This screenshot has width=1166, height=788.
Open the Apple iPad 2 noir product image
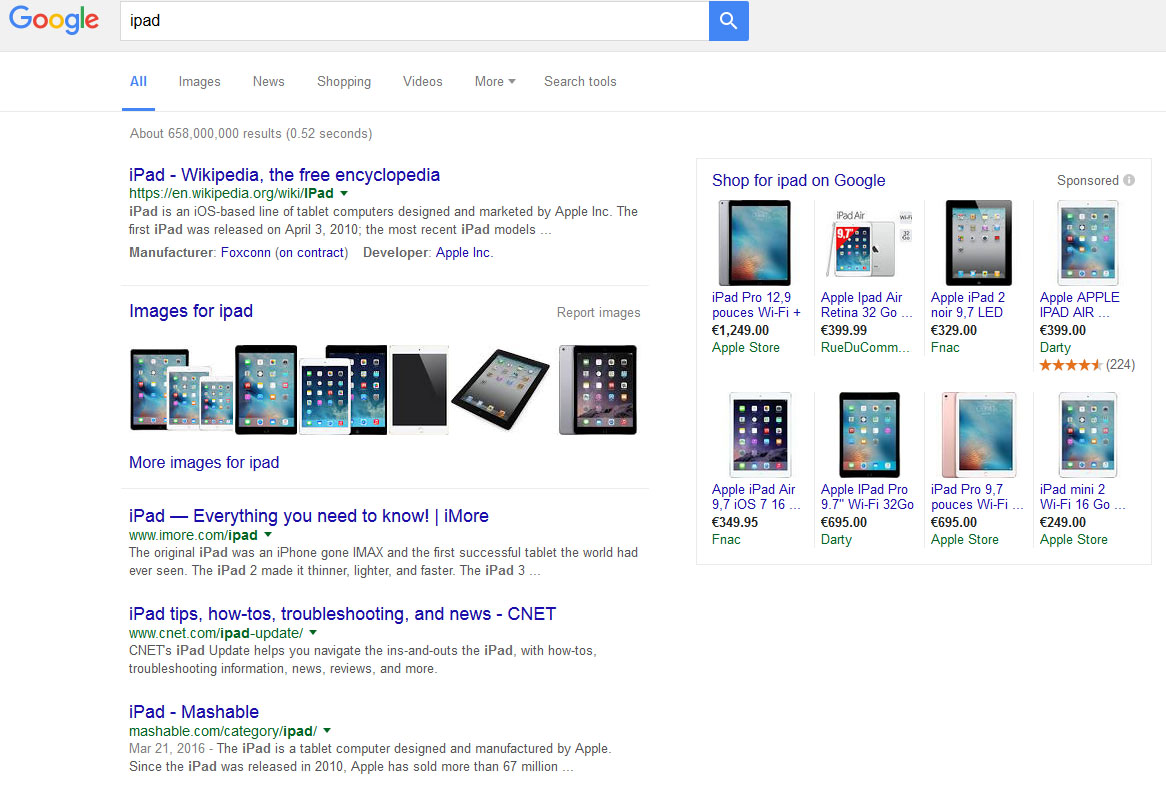979,243
